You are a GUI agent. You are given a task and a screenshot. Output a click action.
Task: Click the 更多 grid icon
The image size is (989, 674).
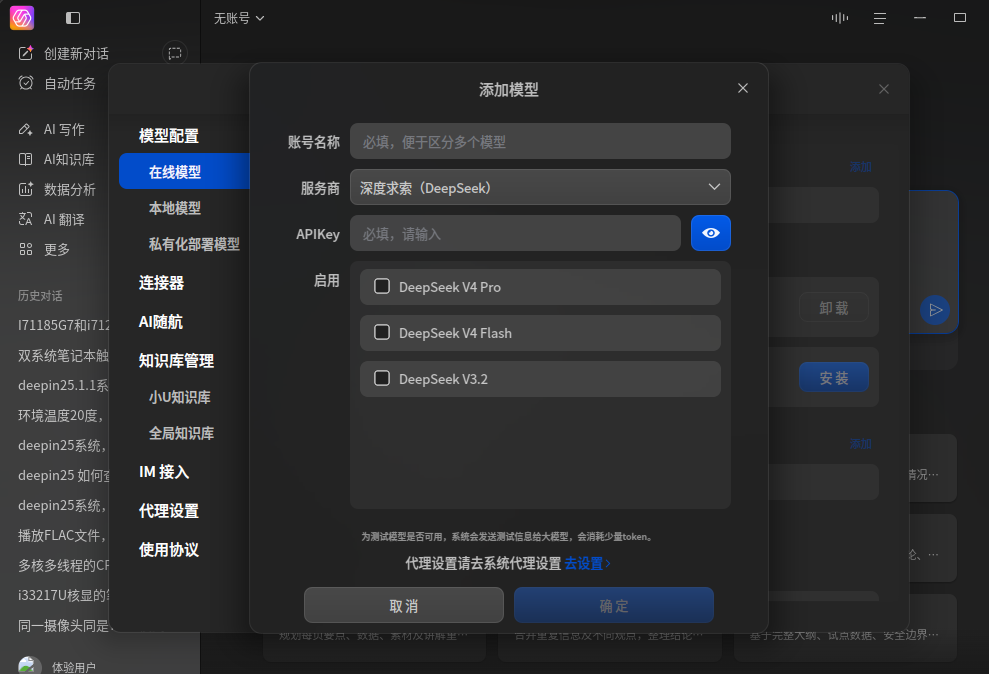click(26, 249)
